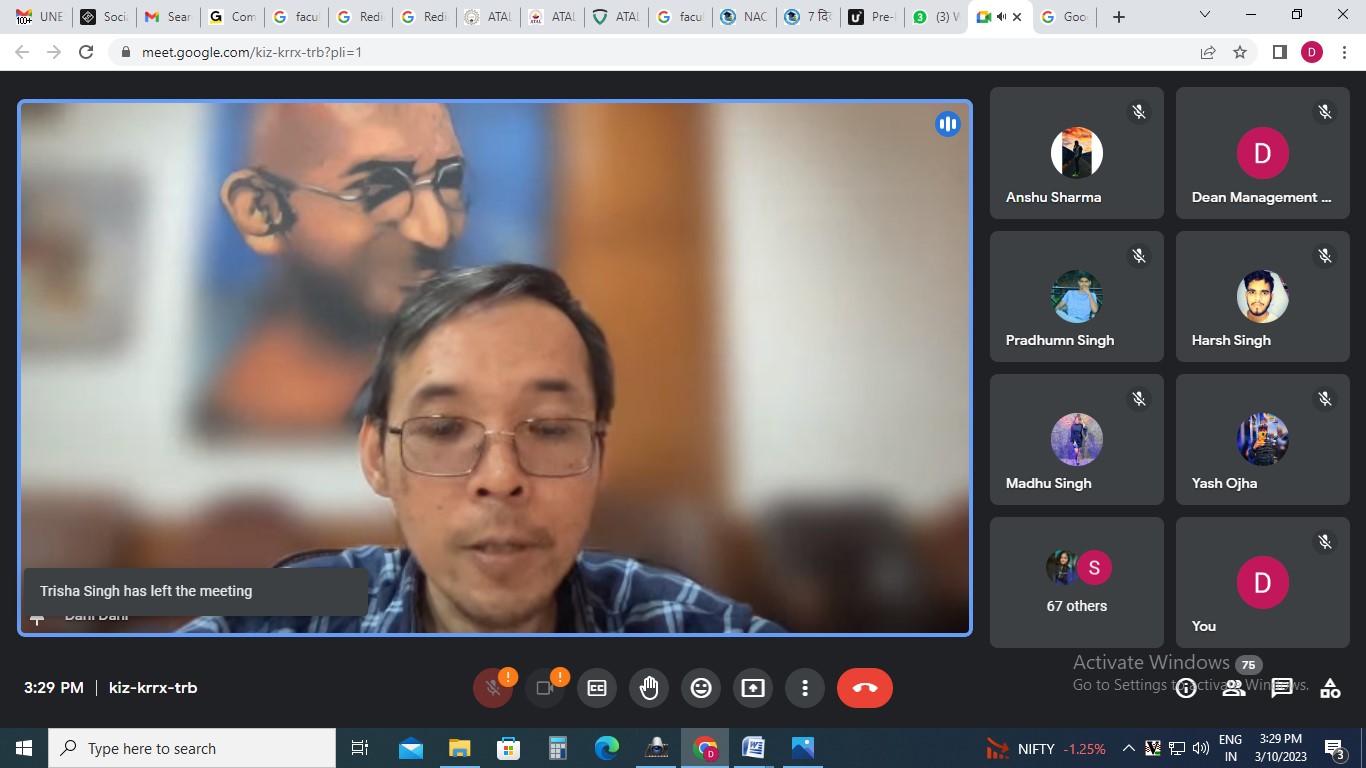Image resolution: width=1366 pixels, height=768 pixels.
Task: Go back in browser history
Action: (x=22, y=52)
